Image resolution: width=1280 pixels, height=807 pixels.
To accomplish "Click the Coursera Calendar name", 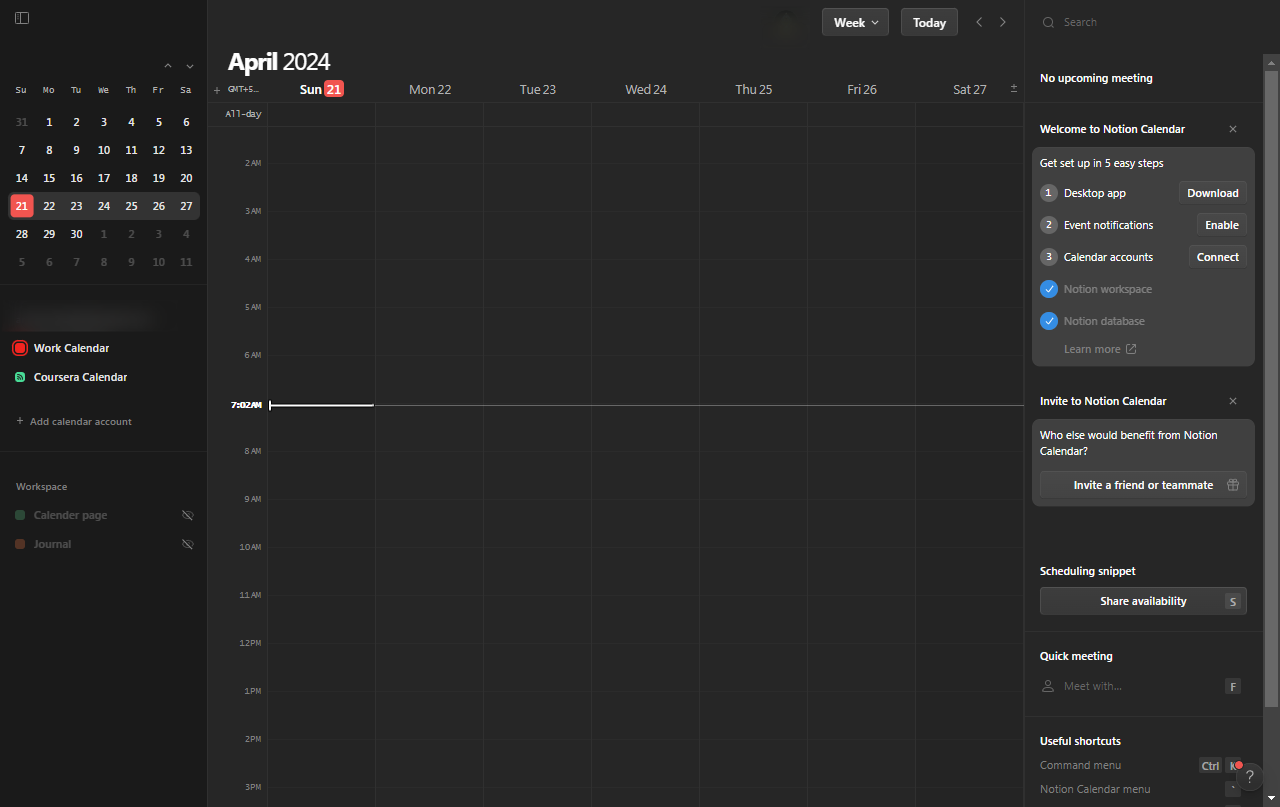I will coord(81,377).
